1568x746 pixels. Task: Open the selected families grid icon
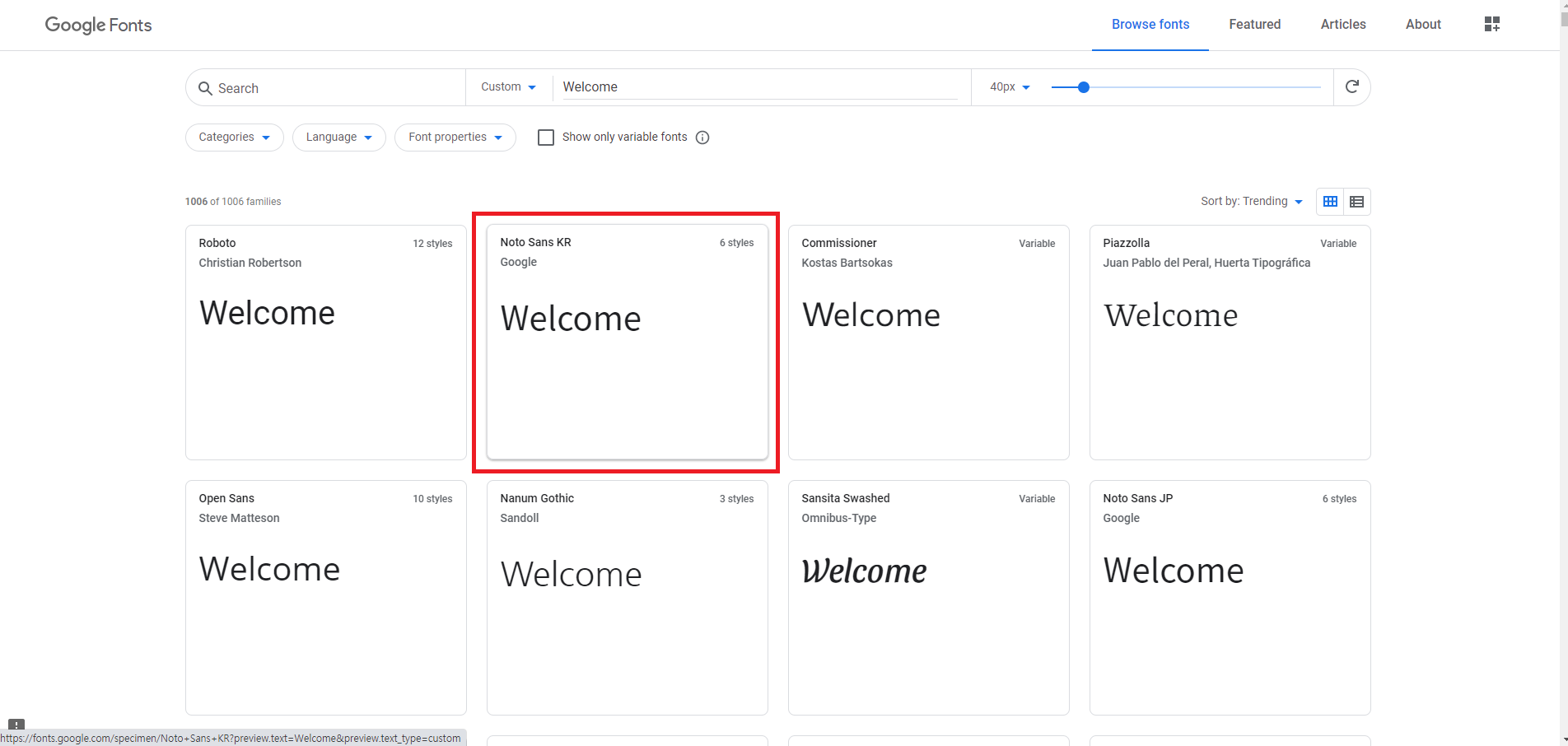[1492, 24]
